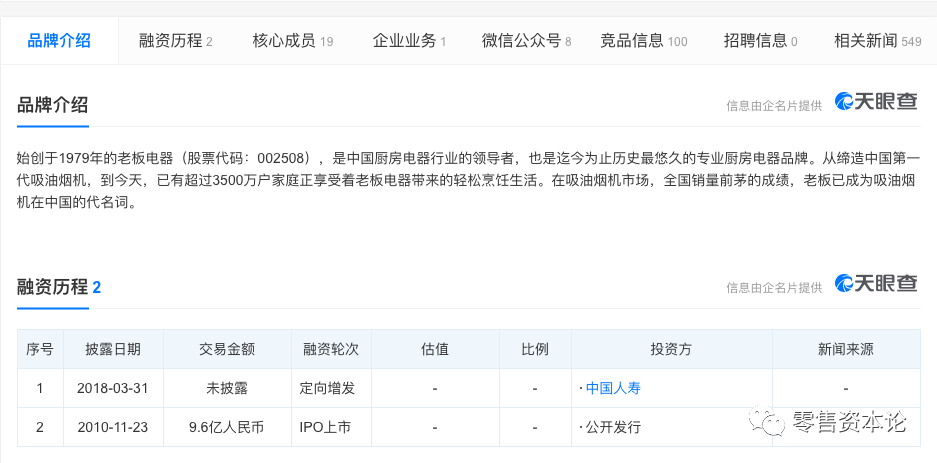Click the 投资方 column header

pyautogui.click(x=672, y=349)
